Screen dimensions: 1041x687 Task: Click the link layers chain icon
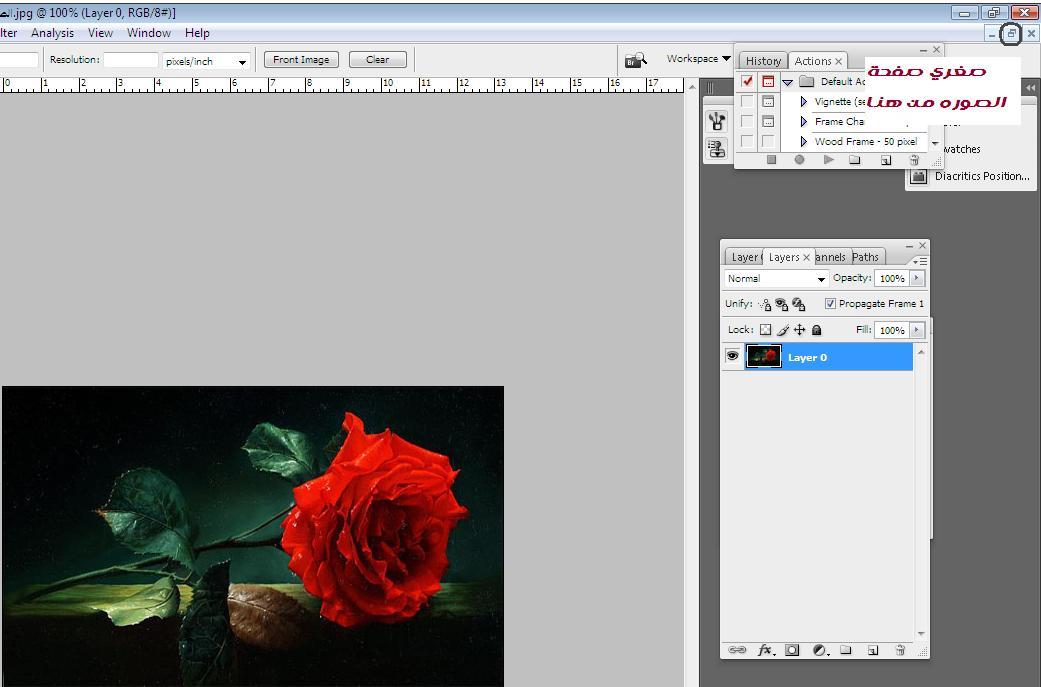[737, 650]
